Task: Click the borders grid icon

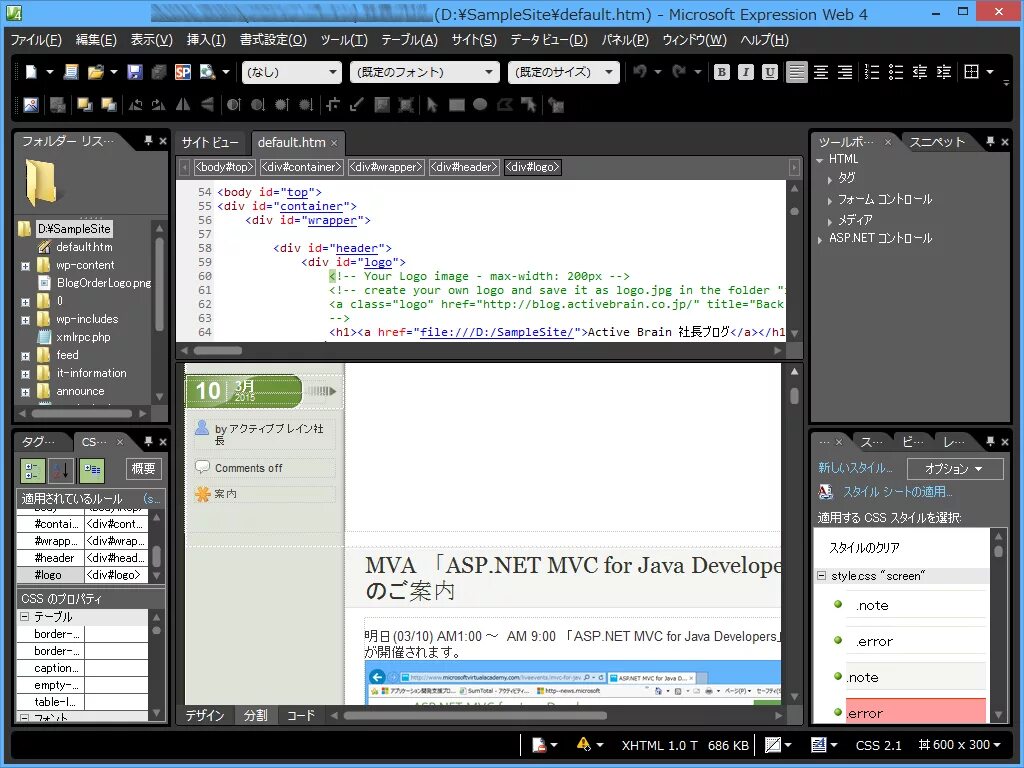Action: coord(972,72)
